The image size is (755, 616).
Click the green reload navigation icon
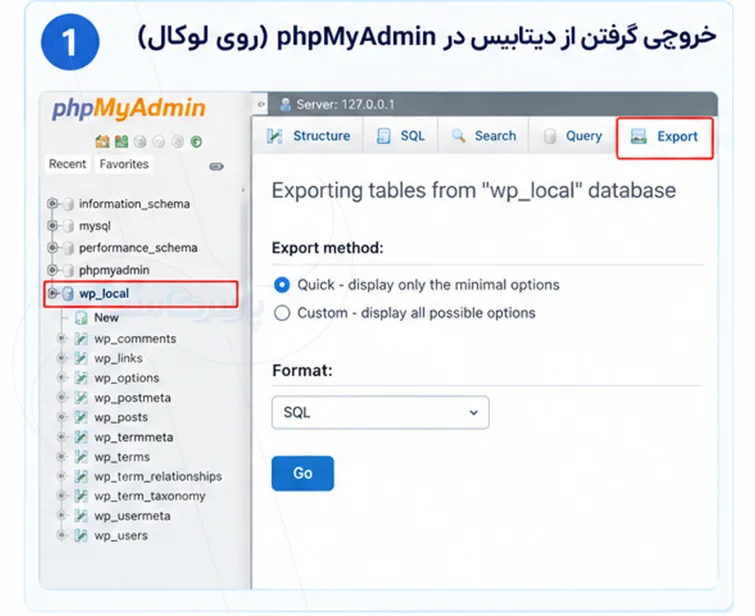(196, 142)
